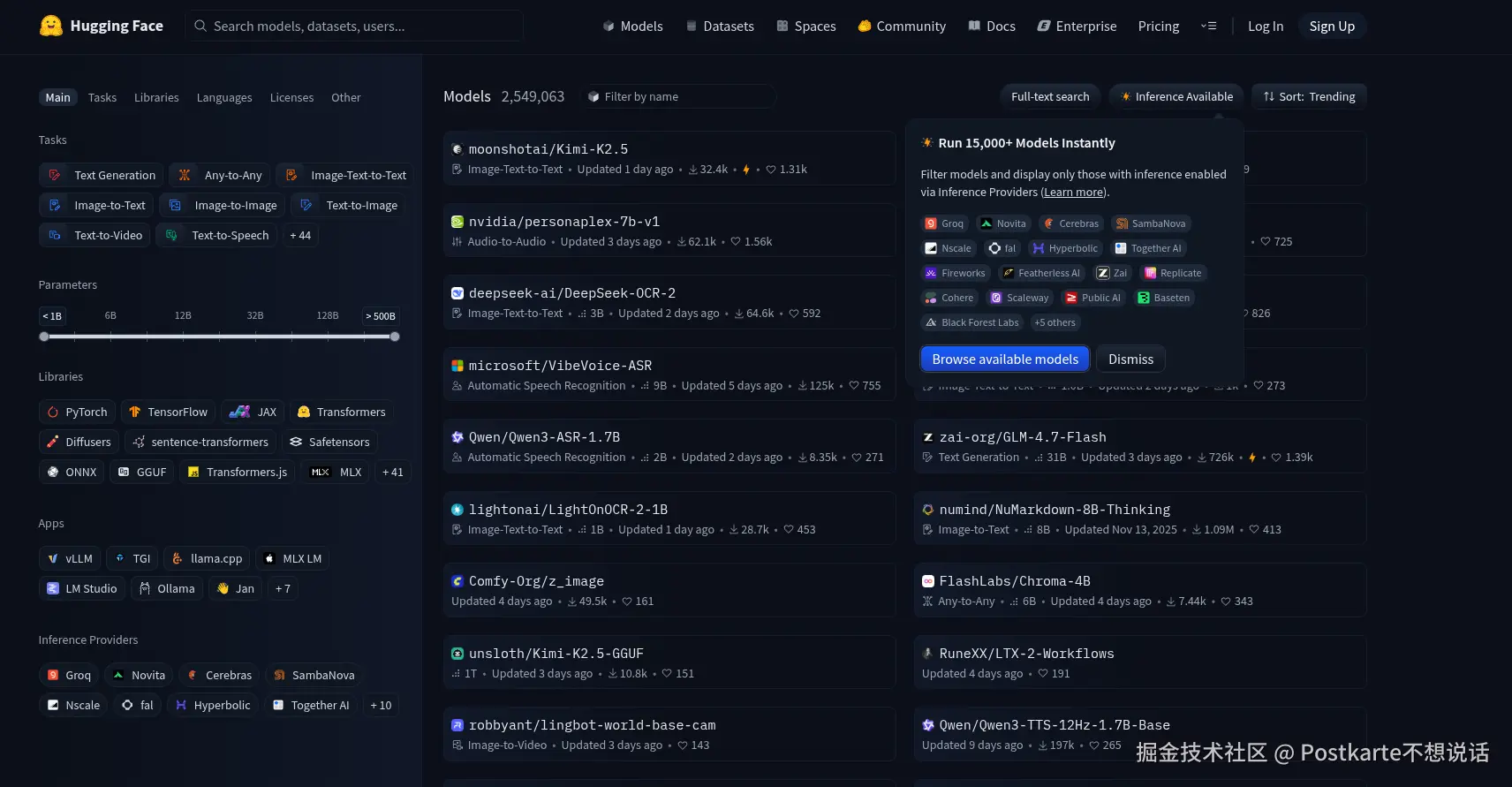The image size is (1512, 787).
Task: Switch to the Tasks filter tab
Action: (102, 97)
